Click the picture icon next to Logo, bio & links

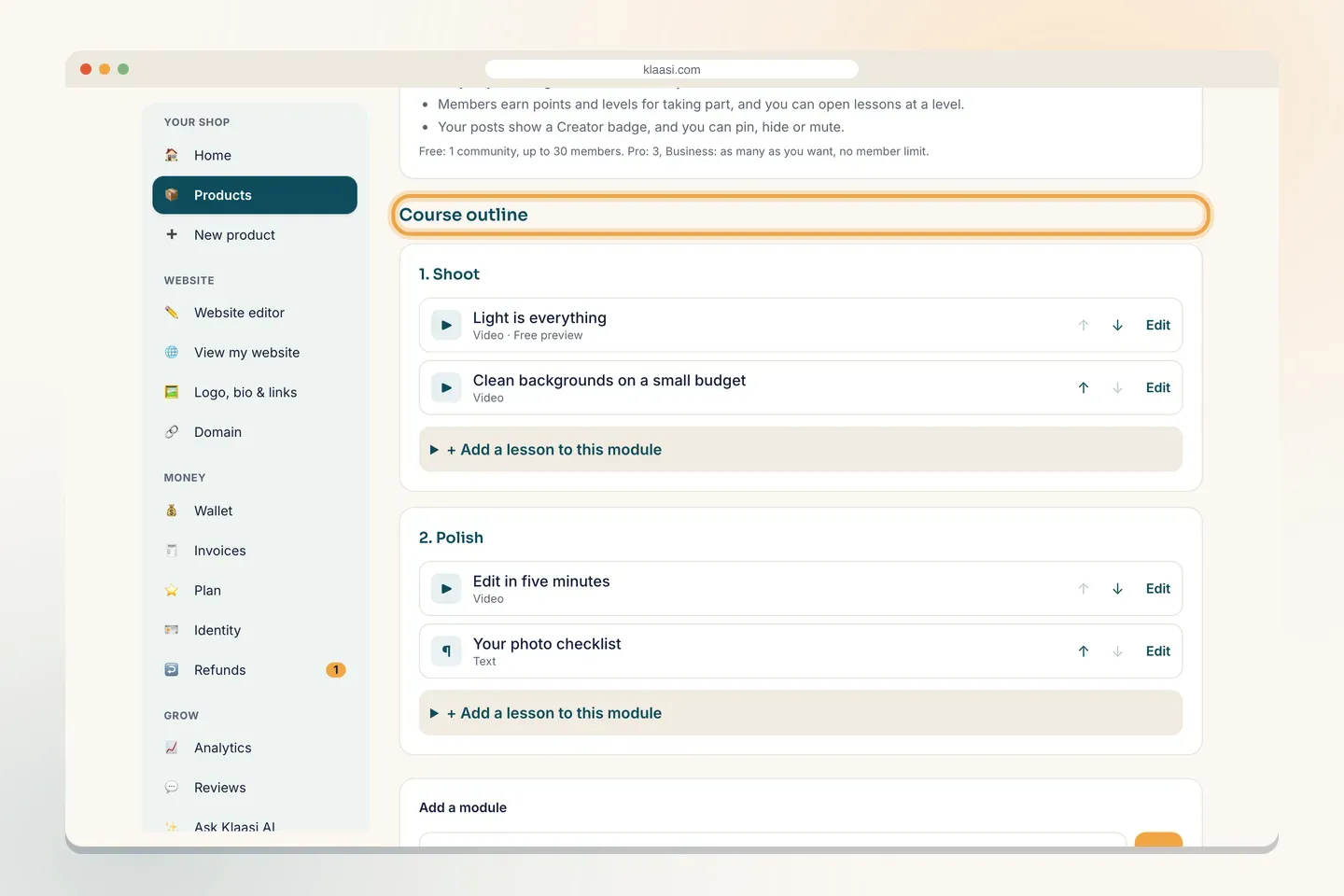point(172,392)
